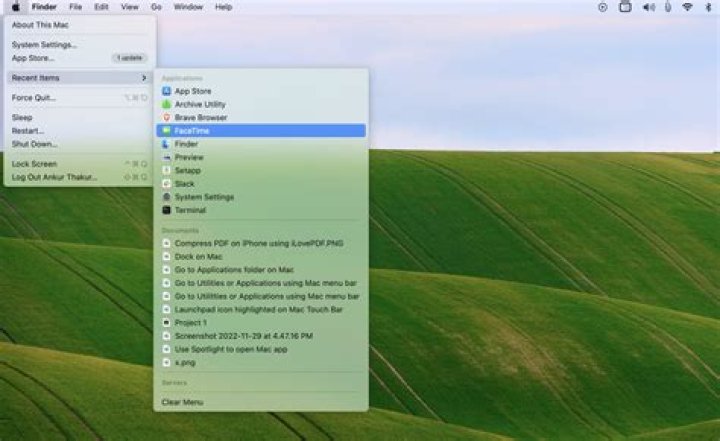The width and height of the screenshot is (720, 441).
Task: Expand the Recent Items submenu arrow
Action: click(x=144, y=78)
